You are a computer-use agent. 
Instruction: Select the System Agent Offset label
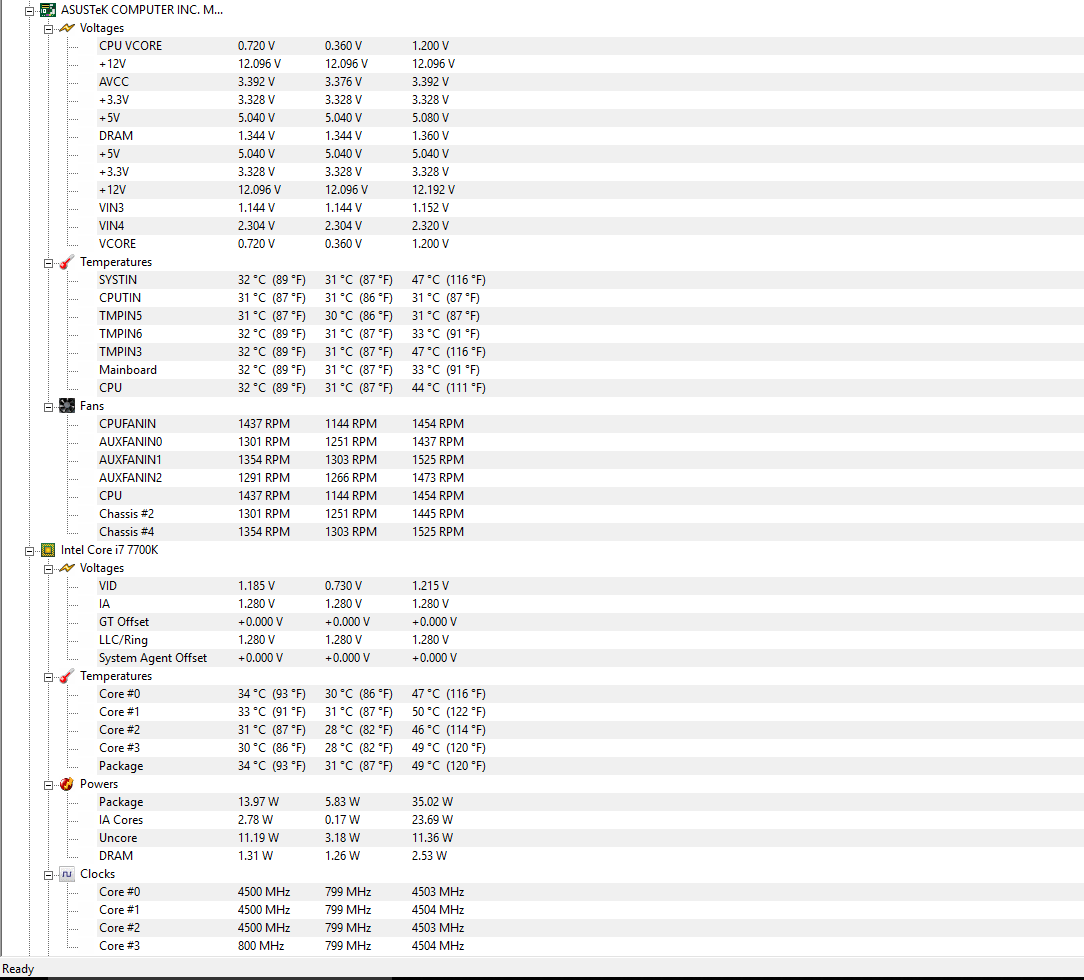[153, 657]
